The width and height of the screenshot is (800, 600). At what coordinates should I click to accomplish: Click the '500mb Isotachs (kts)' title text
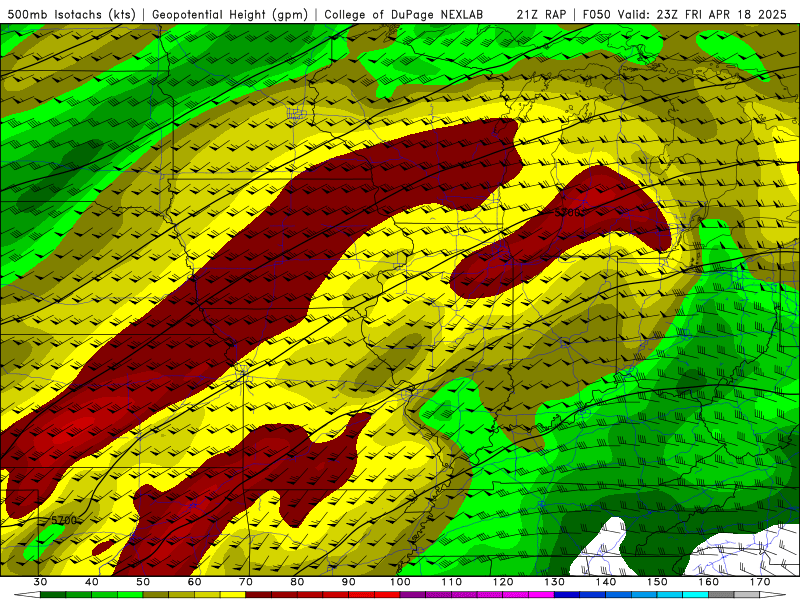point(71,14)
